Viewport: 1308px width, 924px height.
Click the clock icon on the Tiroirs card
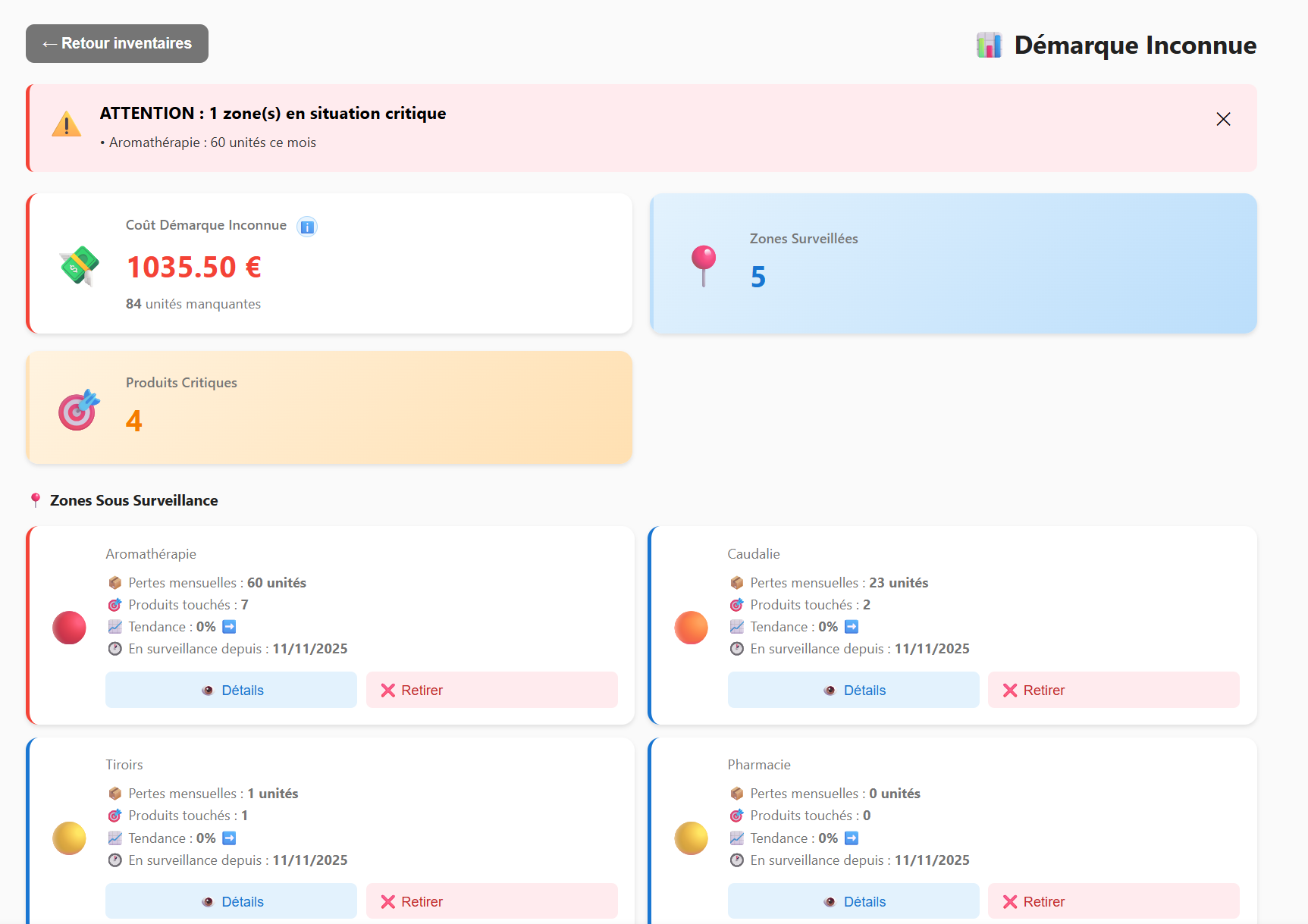pos(115,860)
